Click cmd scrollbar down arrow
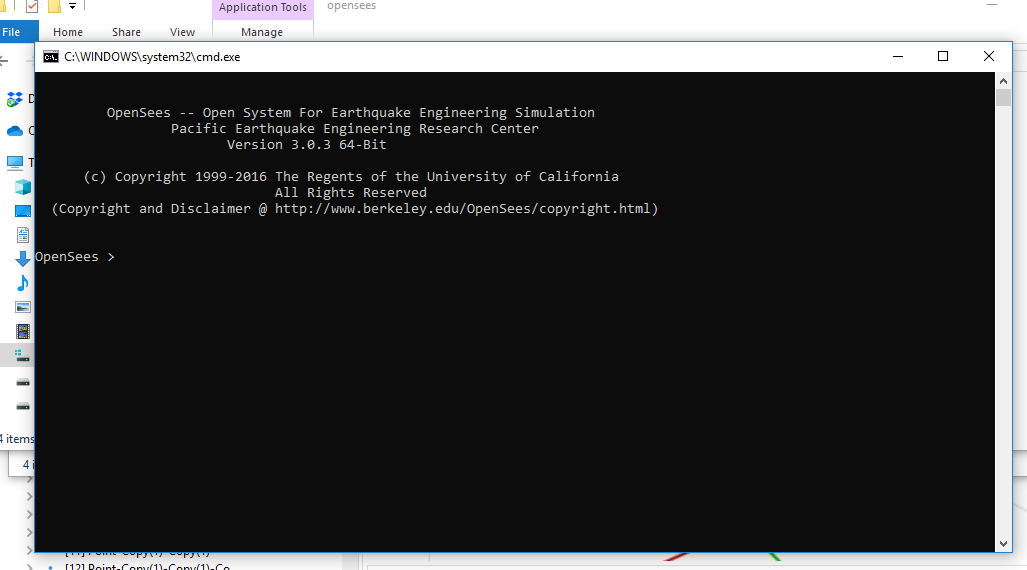This screenshot has height=570, width=1027. (1003, 544)
